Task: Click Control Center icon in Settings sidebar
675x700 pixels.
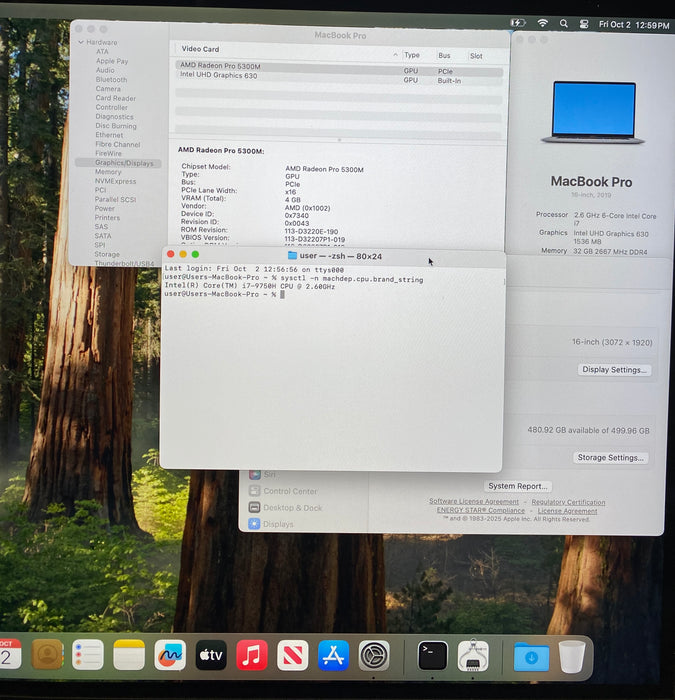Action: pyautogui.click(x=254, y=491)
